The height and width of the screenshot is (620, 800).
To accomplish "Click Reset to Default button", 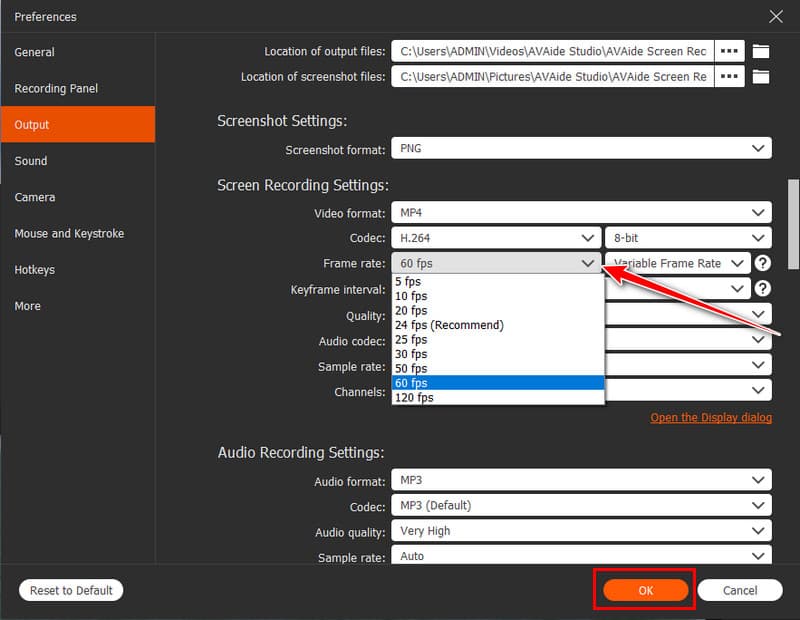I will tap(71, 590).
